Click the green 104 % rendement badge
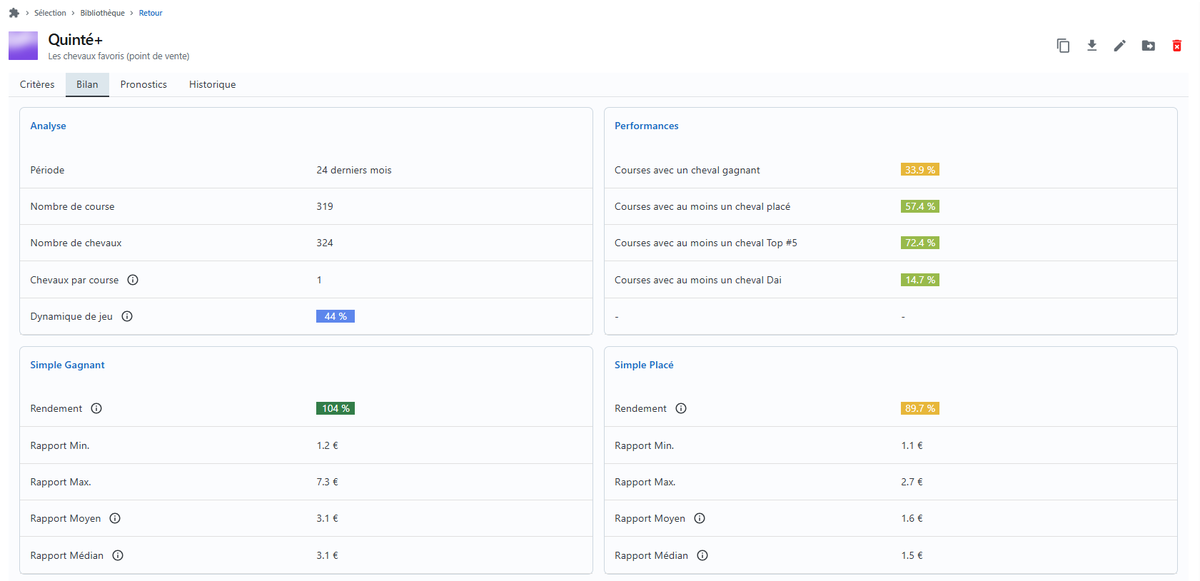The width and height of the screenshot is (1200, 581). pos(335,409)
